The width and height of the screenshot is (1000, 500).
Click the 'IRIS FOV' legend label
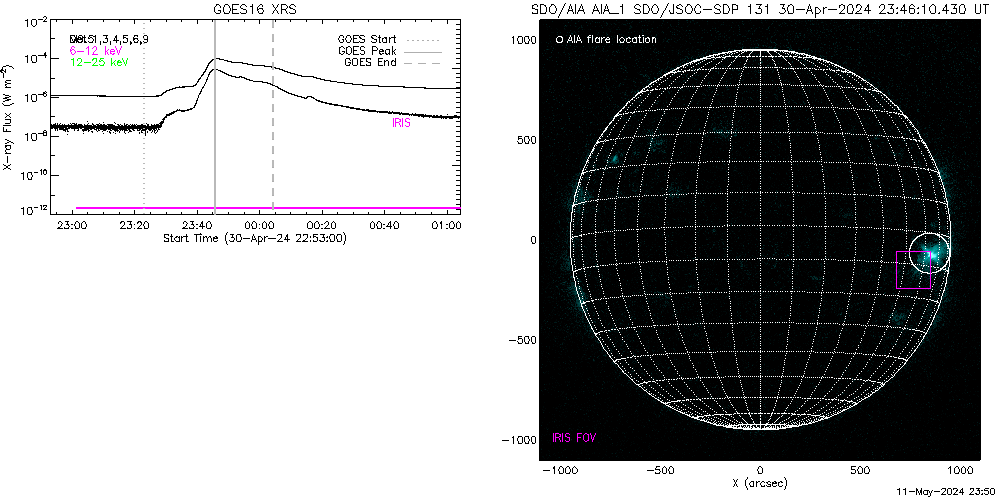coord(574,438)
